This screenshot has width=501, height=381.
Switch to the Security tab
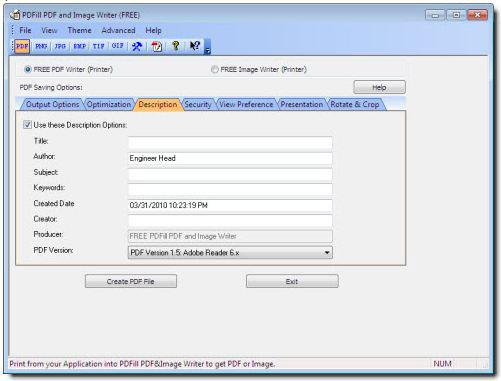tap(198, 104)
